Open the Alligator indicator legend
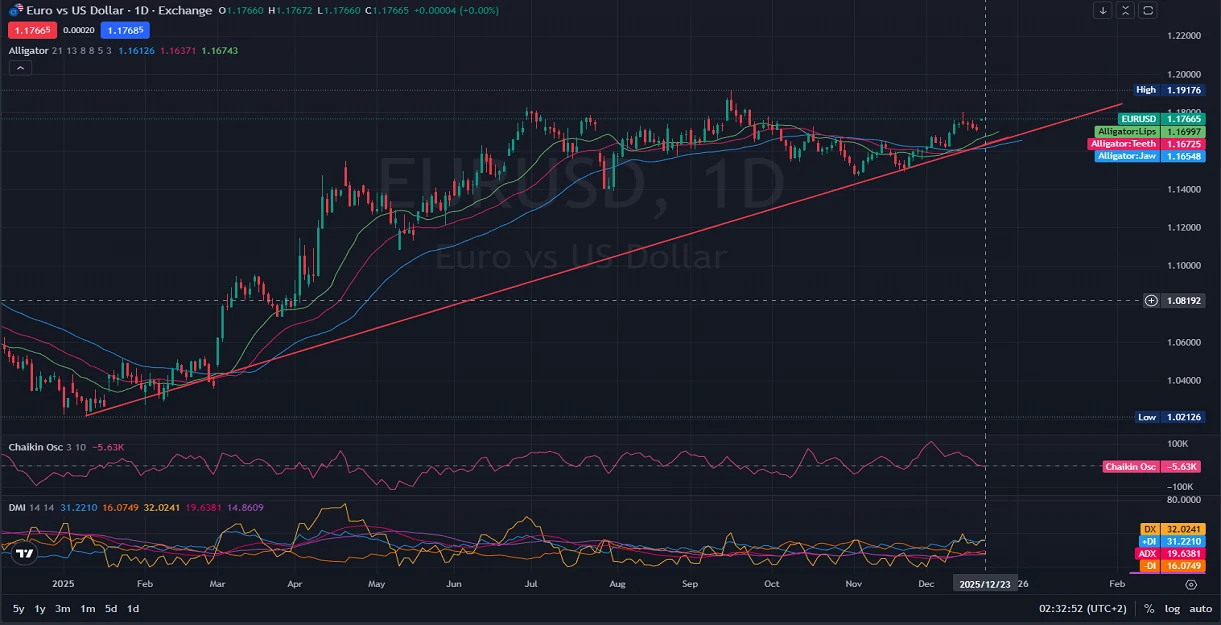The width and height of the screenshot is (1221, 625). tap(28, 50)
